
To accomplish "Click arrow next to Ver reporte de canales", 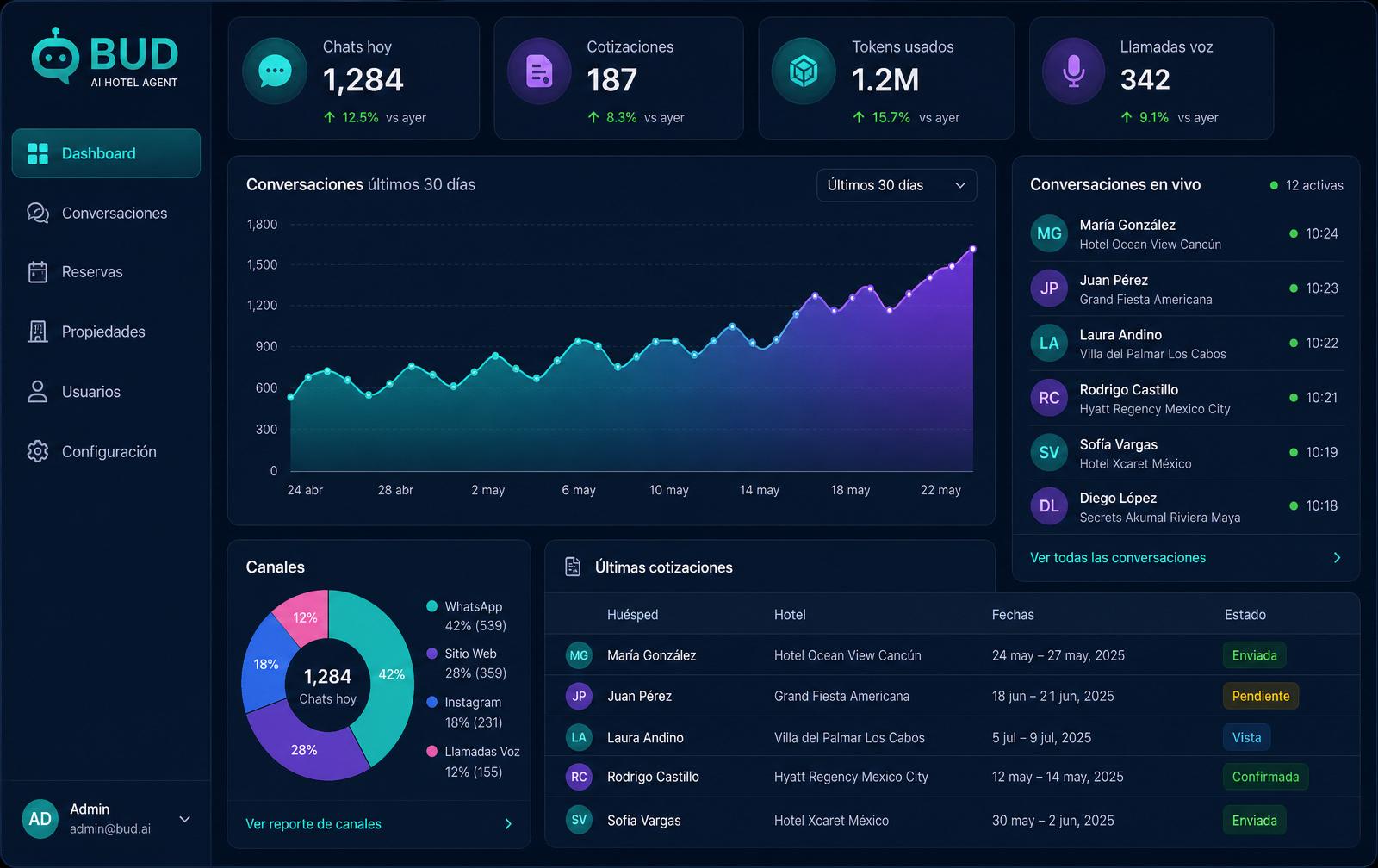I will point(508,824).
